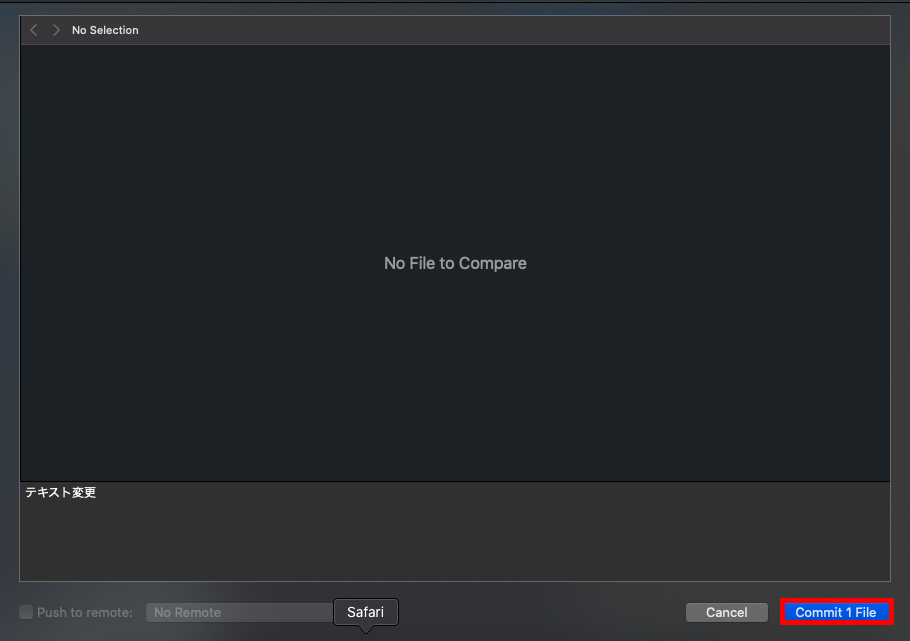910x641 pixels.
Task: Focus the commit message text area
Action: pyautogui.click(x=455, y=531)
